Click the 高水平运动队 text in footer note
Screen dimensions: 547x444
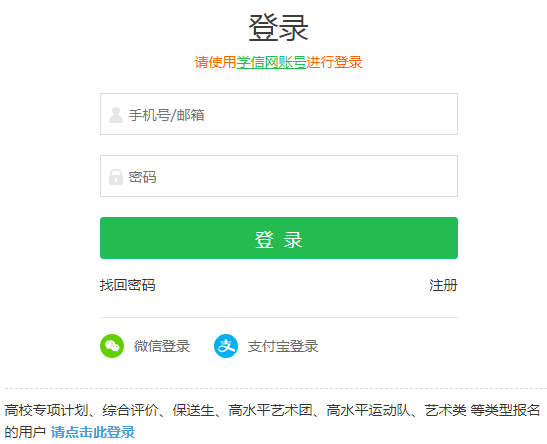(368, 410)
